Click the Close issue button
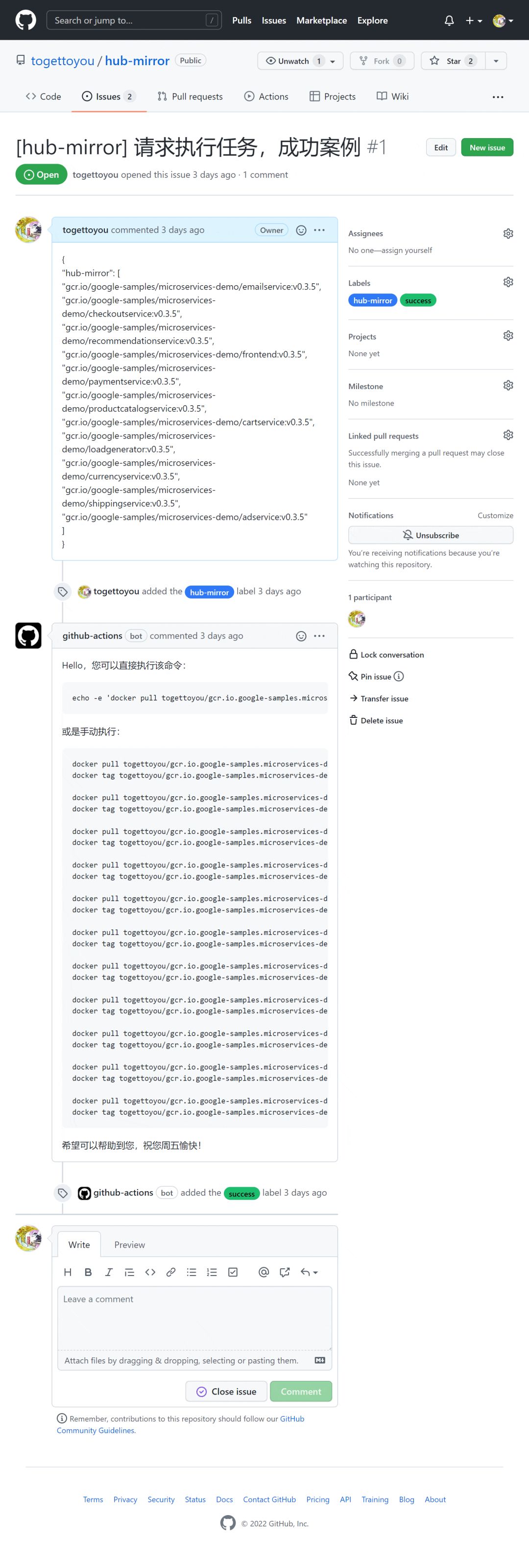Image resolution: width=529 pixels, height=1568 pixels. (226, 1391)
